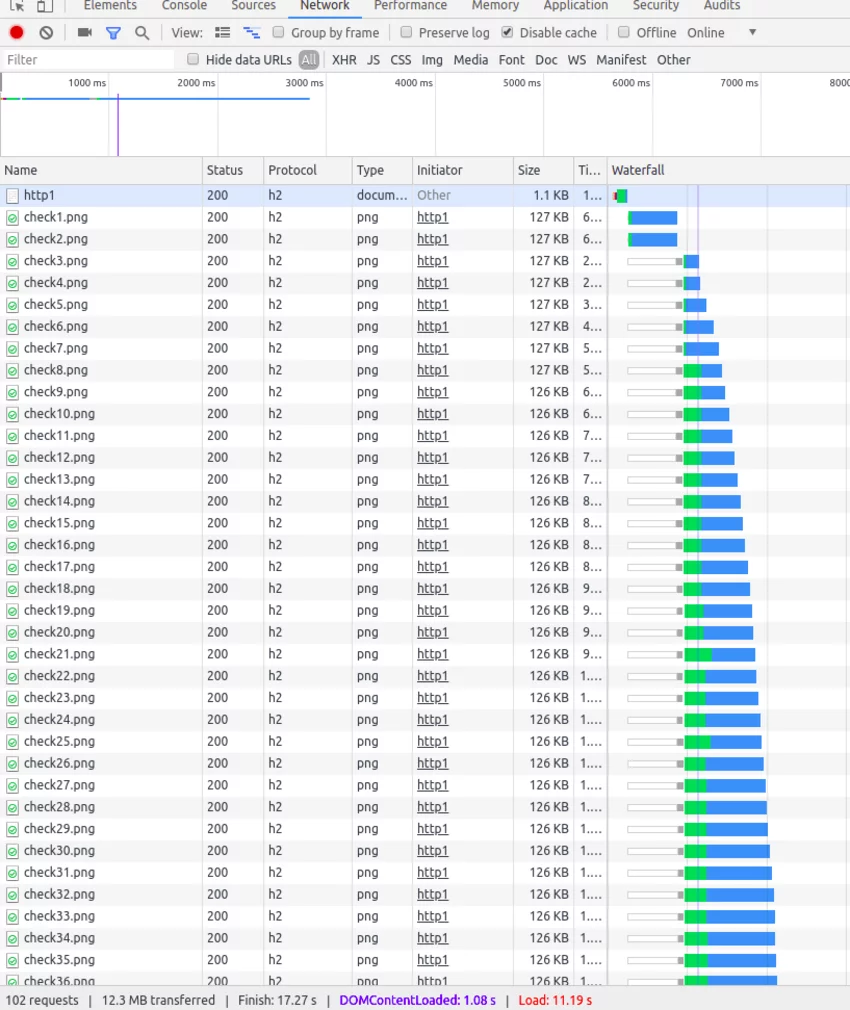Stop recording network log with red button
This screenshot has width=850, height=1010.
tap(17, 32)
